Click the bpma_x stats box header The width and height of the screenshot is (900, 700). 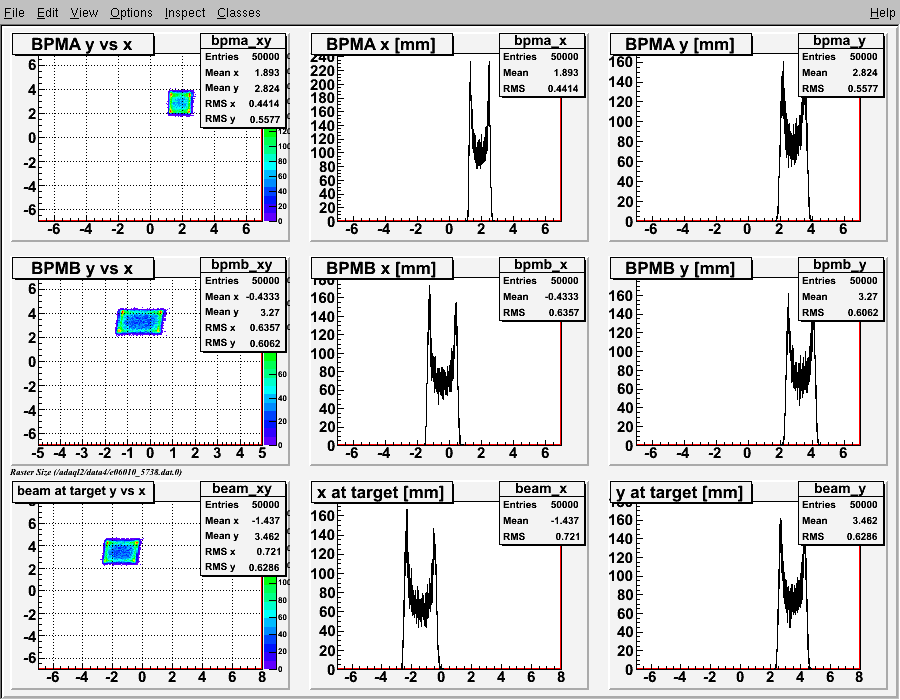tap(541, 41)
